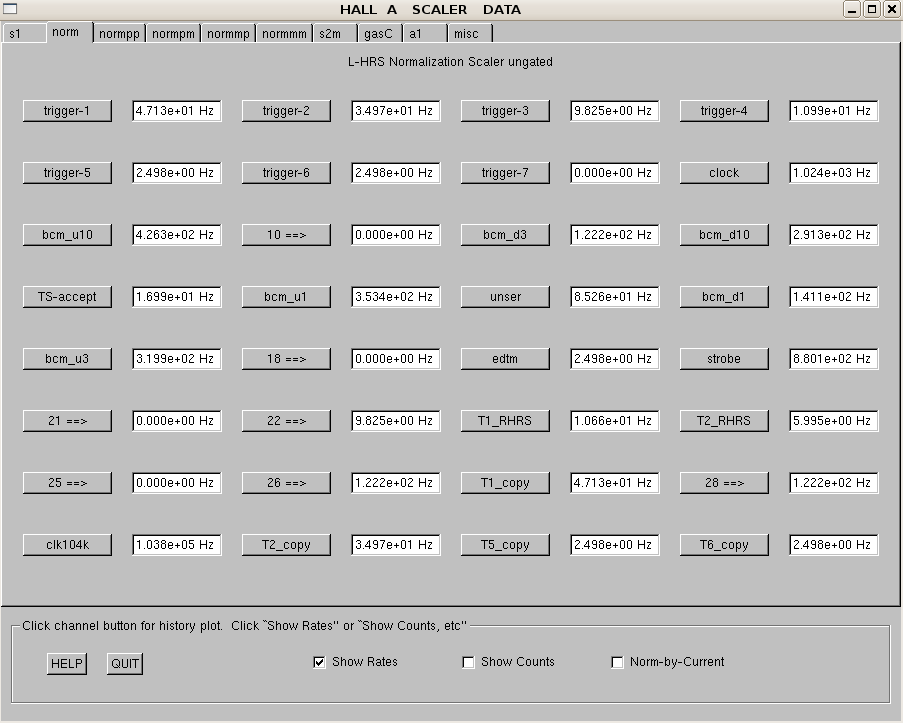Click the bcm_d3 button
903x723 pixels.
tap(505, 235)
